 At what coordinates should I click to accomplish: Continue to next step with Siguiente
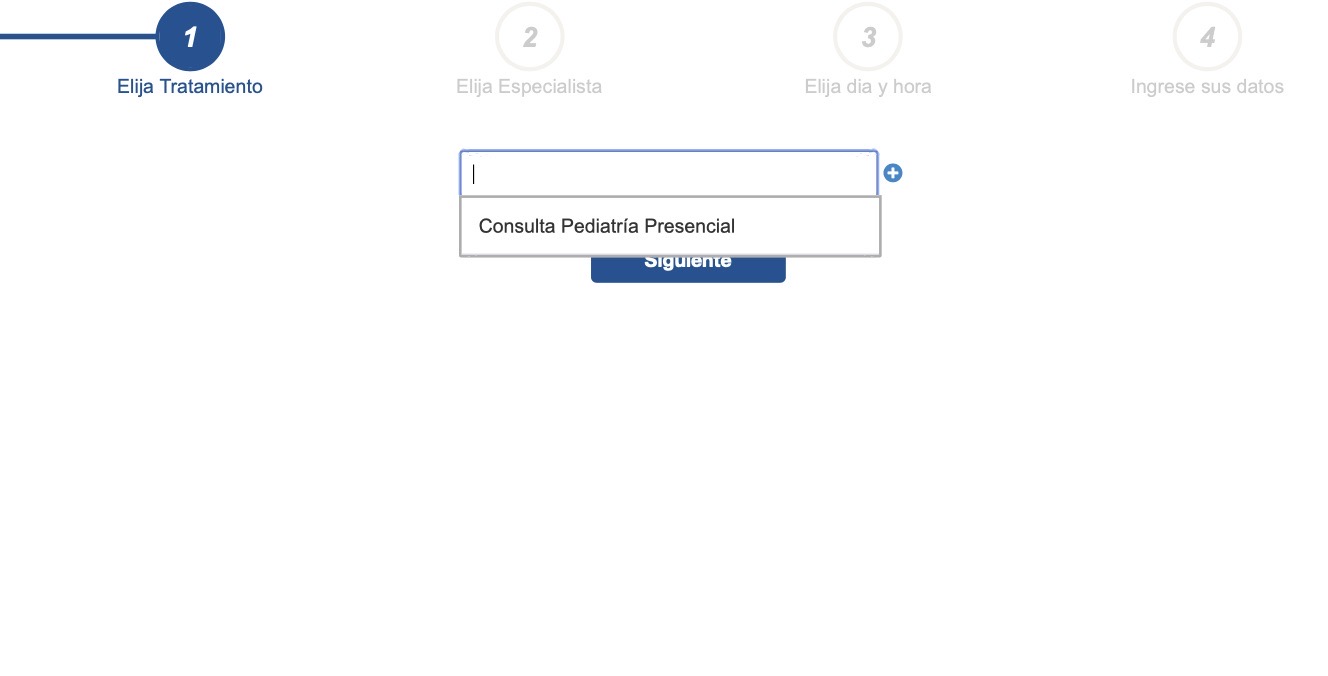pos(688,268)
